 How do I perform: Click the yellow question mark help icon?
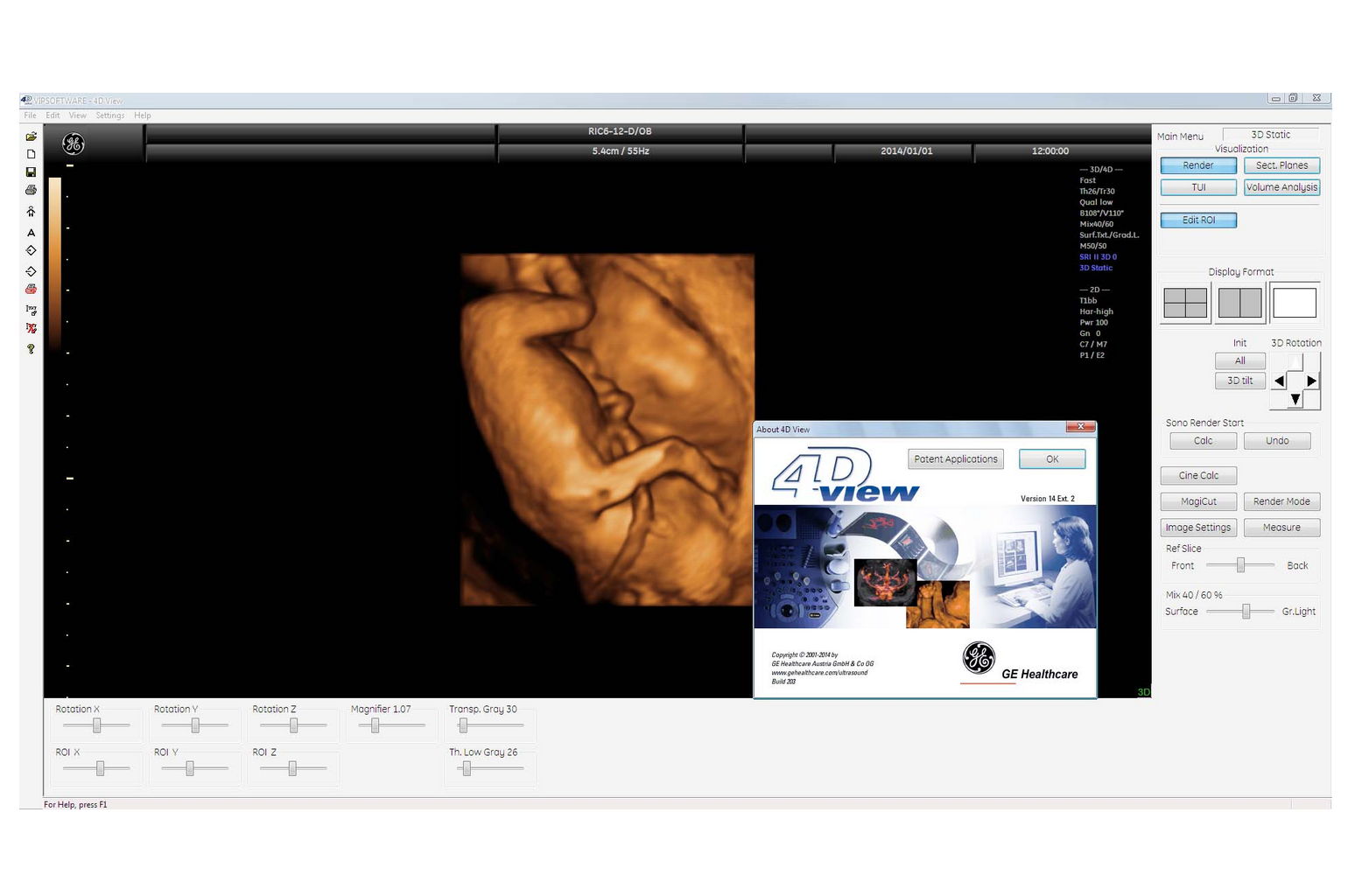point(31,348)
